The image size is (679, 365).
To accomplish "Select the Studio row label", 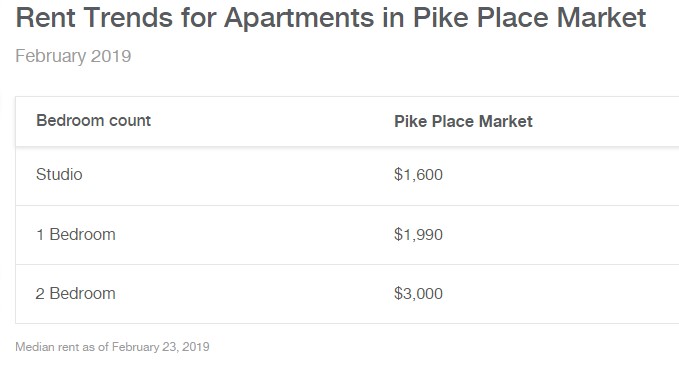I will [59, 174].
